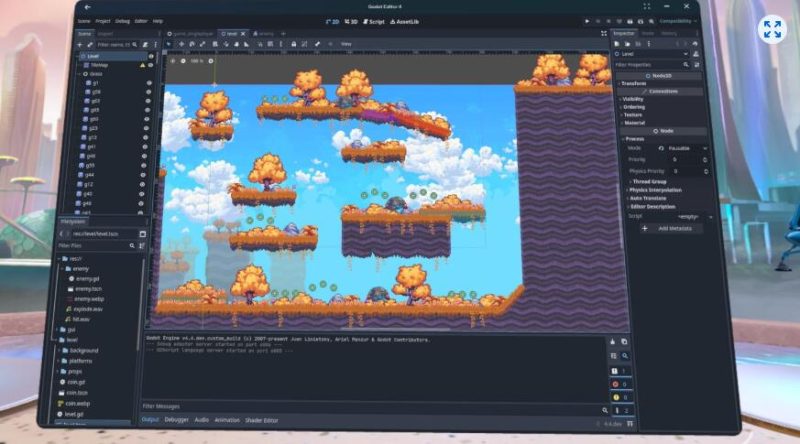Expand the Physics Interpolation section
Screen dimensions: 800x444
[654, 190]
